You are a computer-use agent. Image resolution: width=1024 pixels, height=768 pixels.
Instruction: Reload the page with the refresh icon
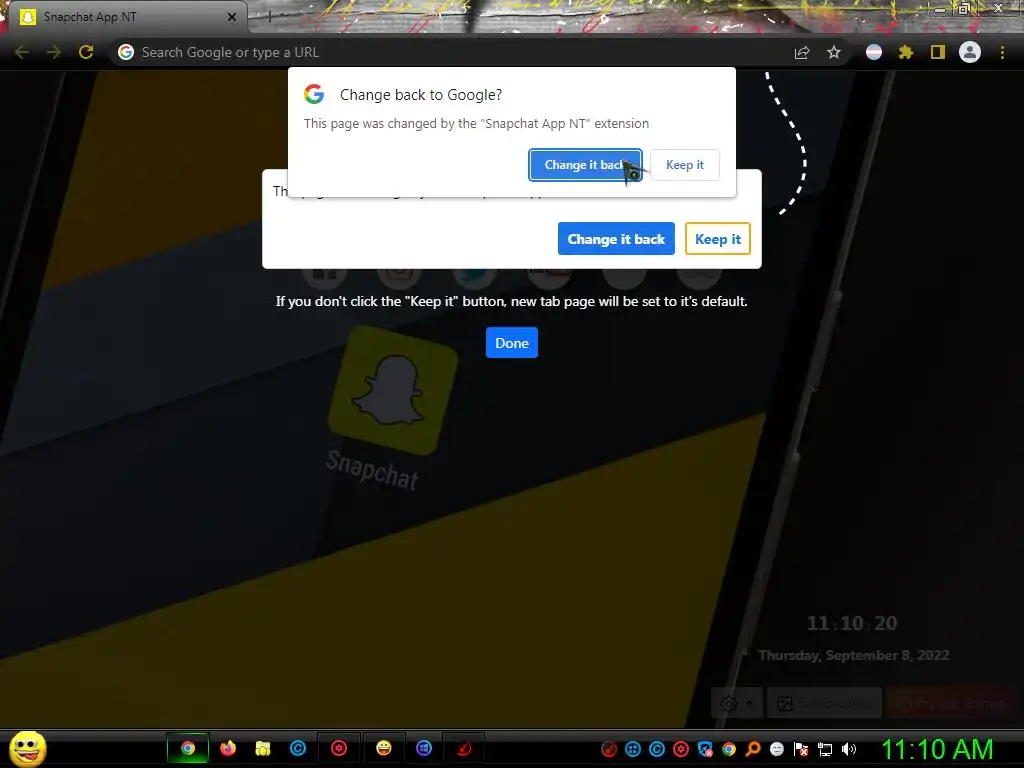[86, 52]
